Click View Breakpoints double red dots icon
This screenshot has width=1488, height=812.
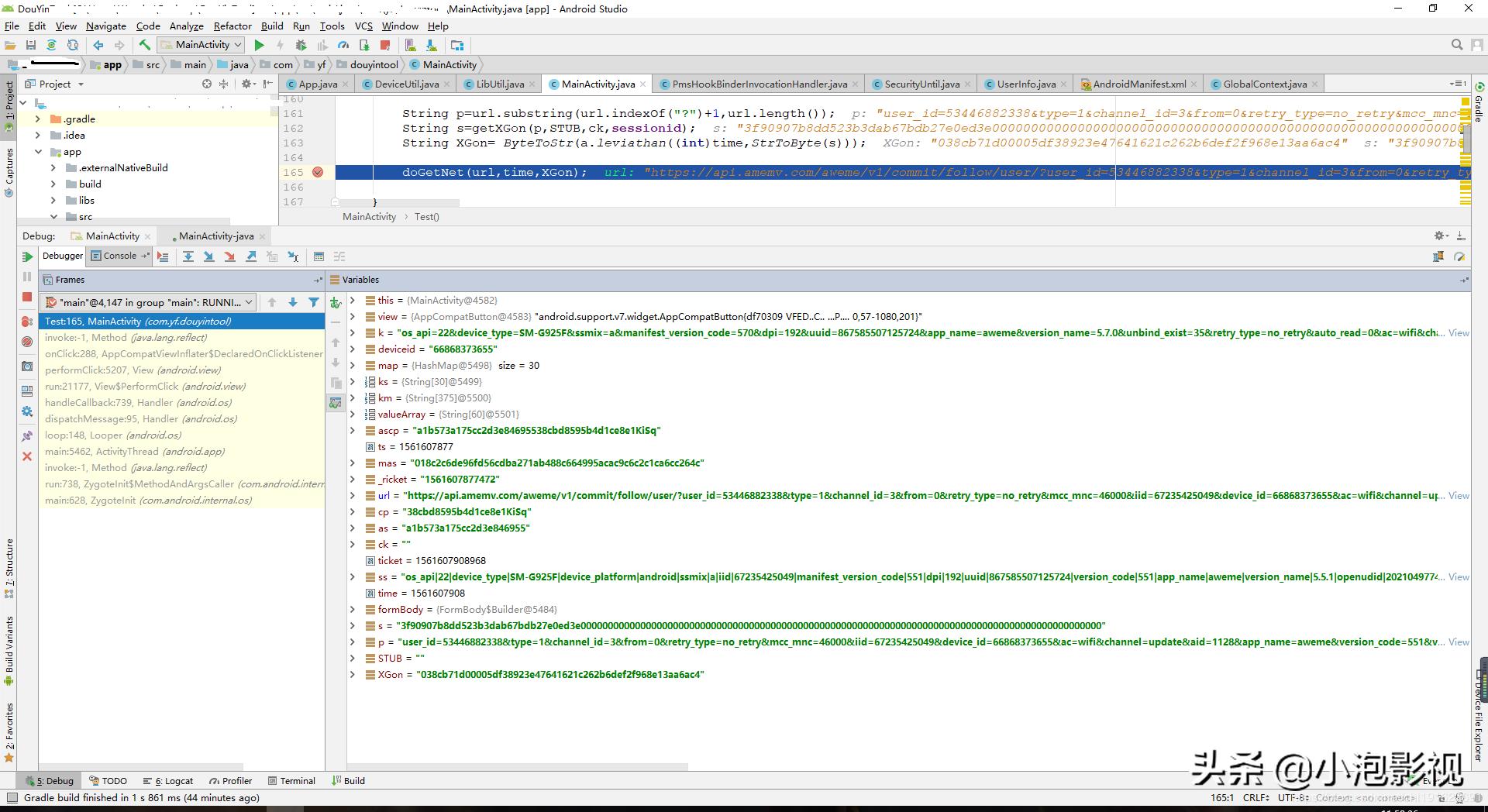[x=27, y=321]
